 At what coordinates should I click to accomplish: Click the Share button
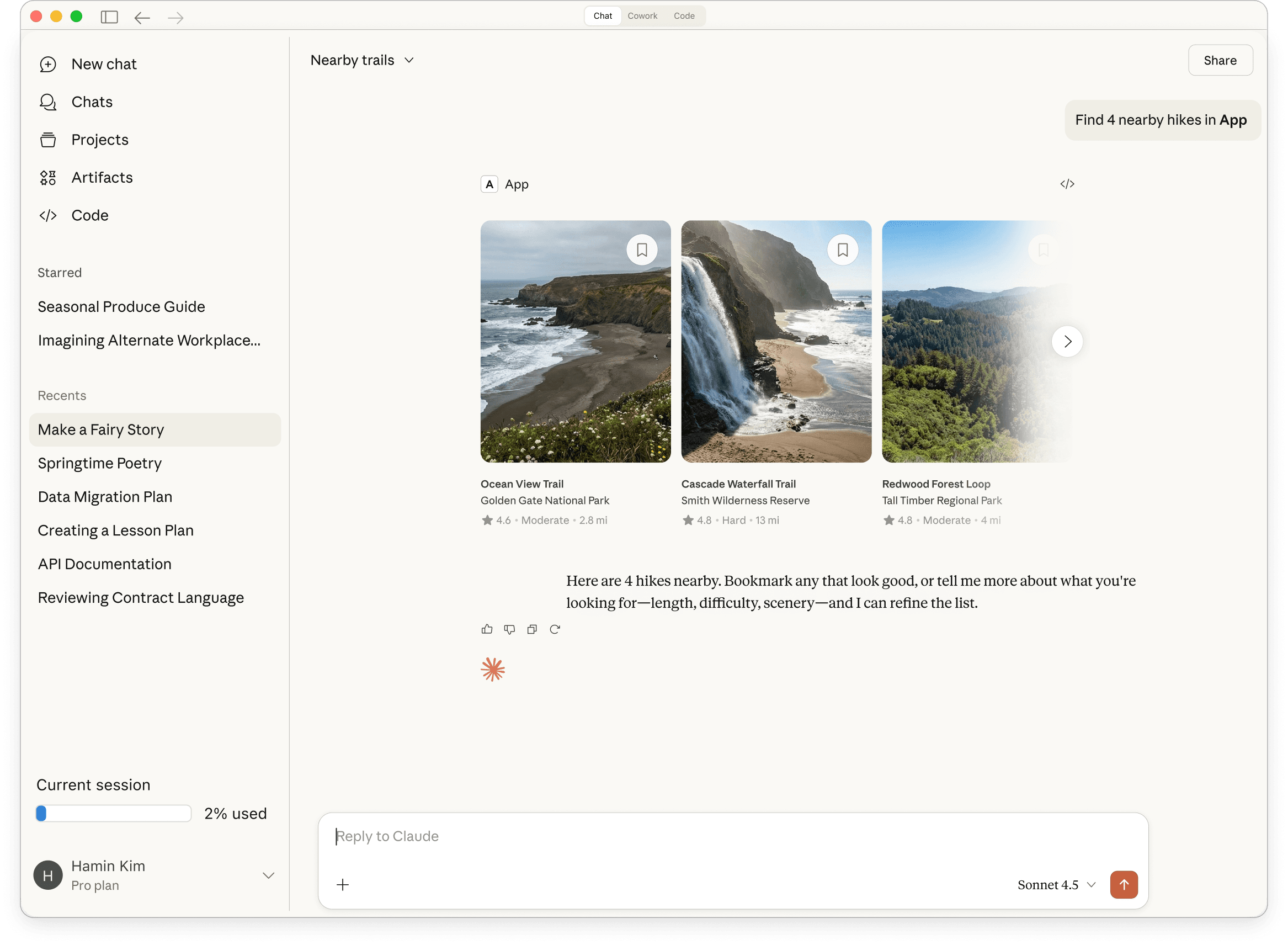(x=1220, y=61)
